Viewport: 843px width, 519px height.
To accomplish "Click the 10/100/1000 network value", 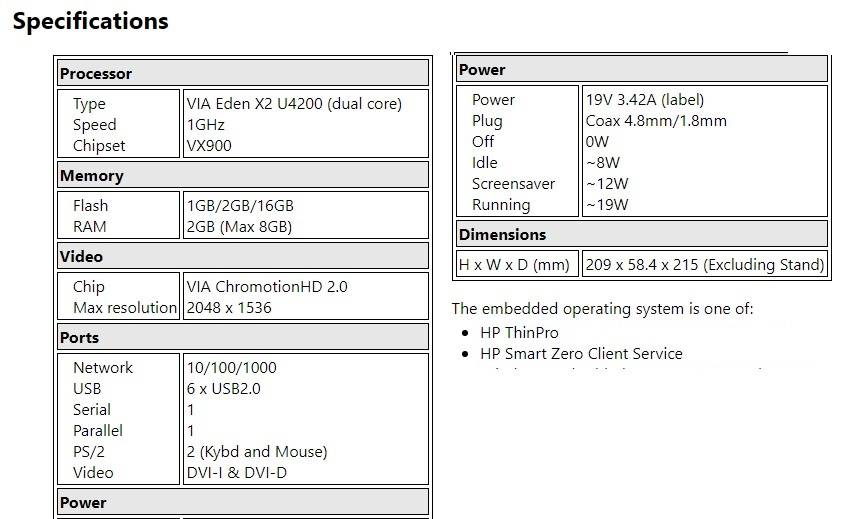I will (232, 368).
